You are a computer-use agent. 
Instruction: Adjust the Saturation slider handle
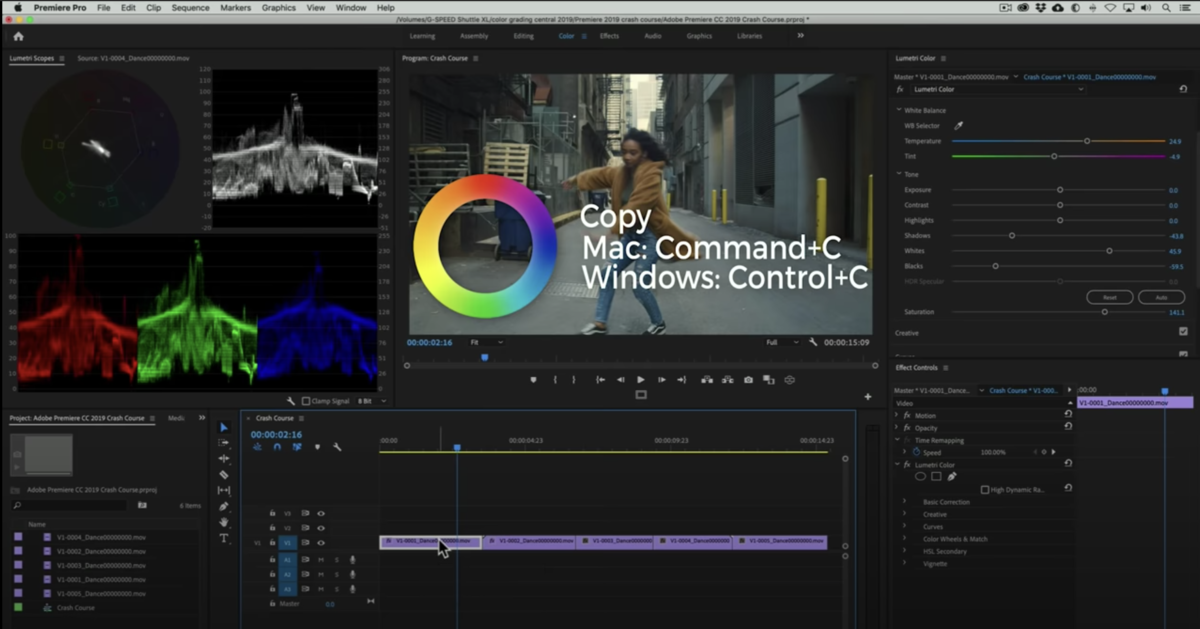(1104, 312)
